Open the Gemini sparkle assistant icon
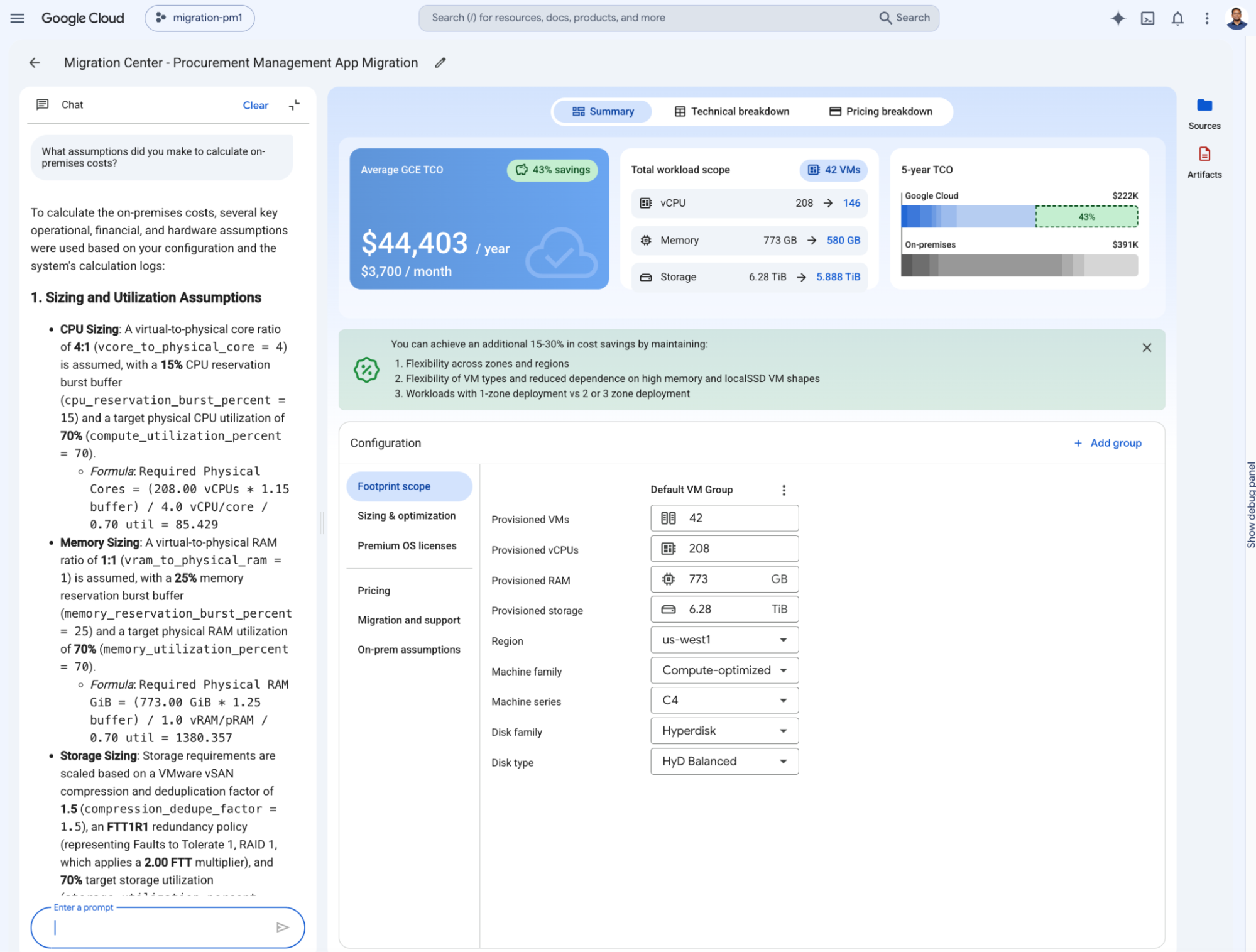Image resolution: width=1256 pixels, height=952 pixels. click(1118, 18)
